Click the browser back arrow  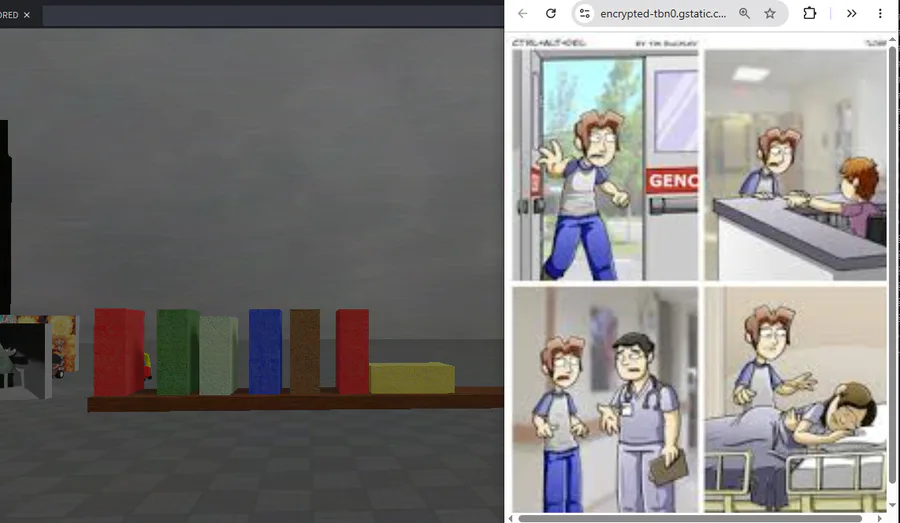(522, 14)
